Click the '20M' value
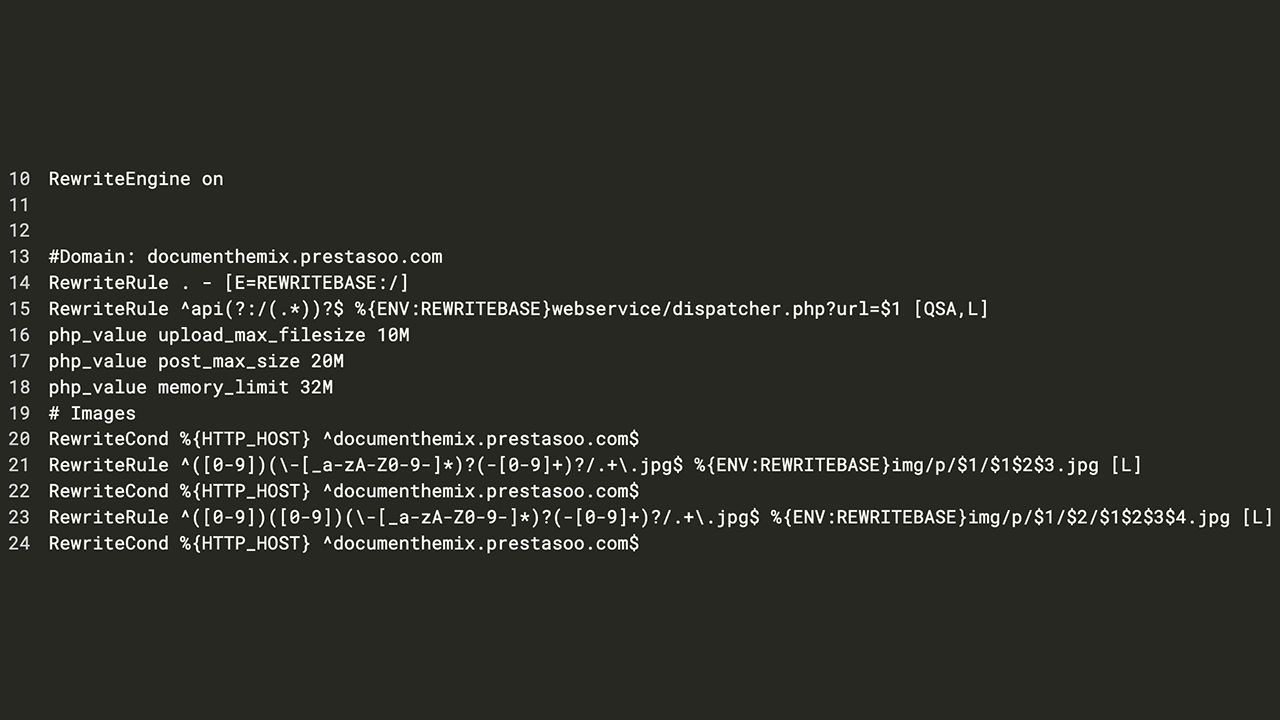This screenshot has width=1280, height=720. click(x=327, y=361)
